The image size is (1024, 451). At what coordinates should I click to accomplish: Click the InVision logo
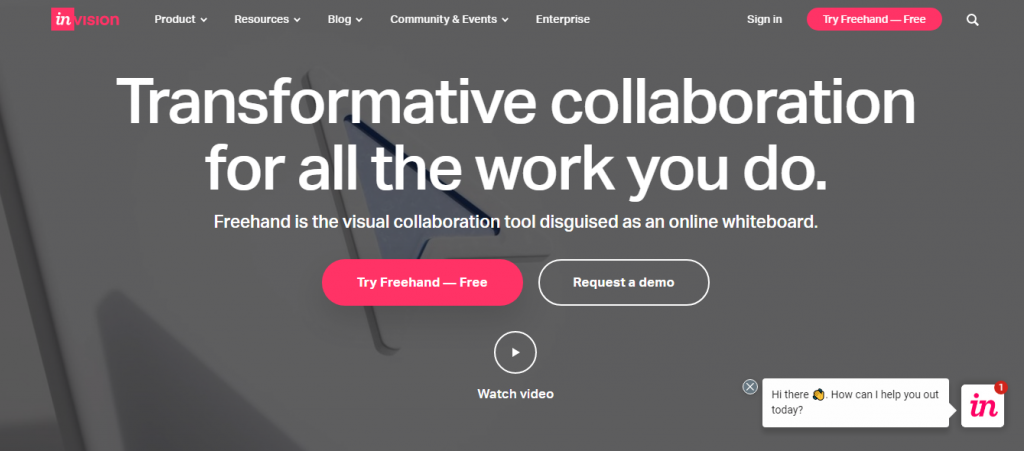[85, 20]
